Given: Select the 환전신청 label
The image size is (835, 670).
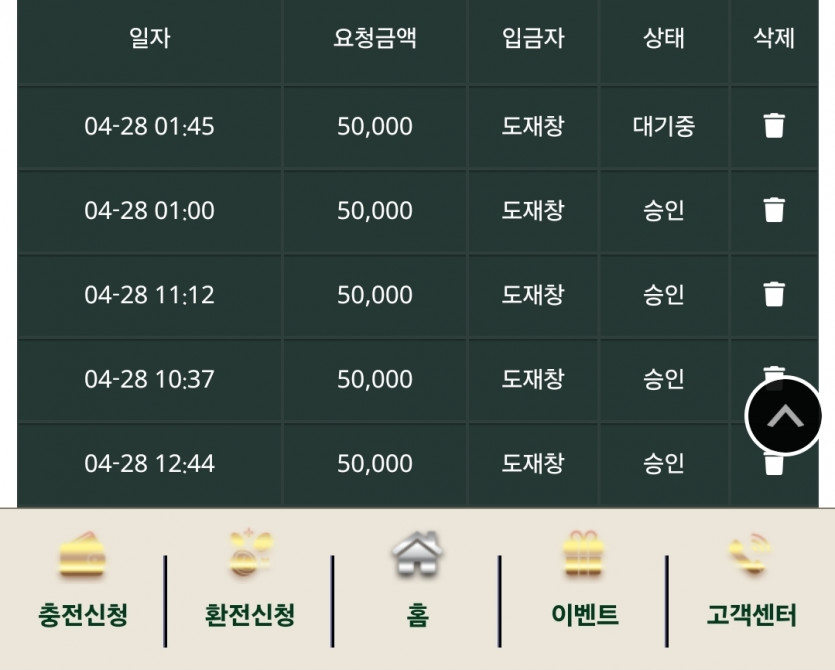Looking at the screenshot, I should [x=250, y=615].
